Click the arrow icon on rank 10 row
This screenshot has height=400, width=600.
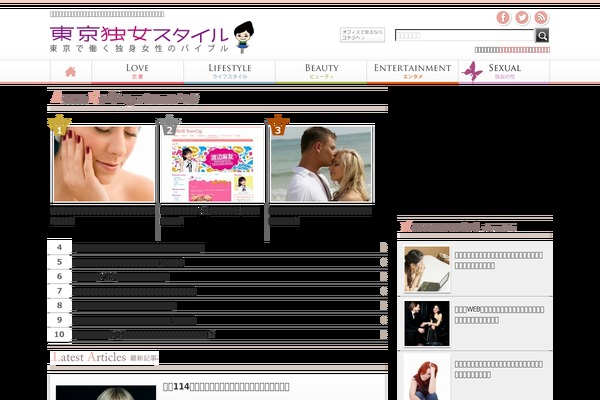click(x=384, y=334)
